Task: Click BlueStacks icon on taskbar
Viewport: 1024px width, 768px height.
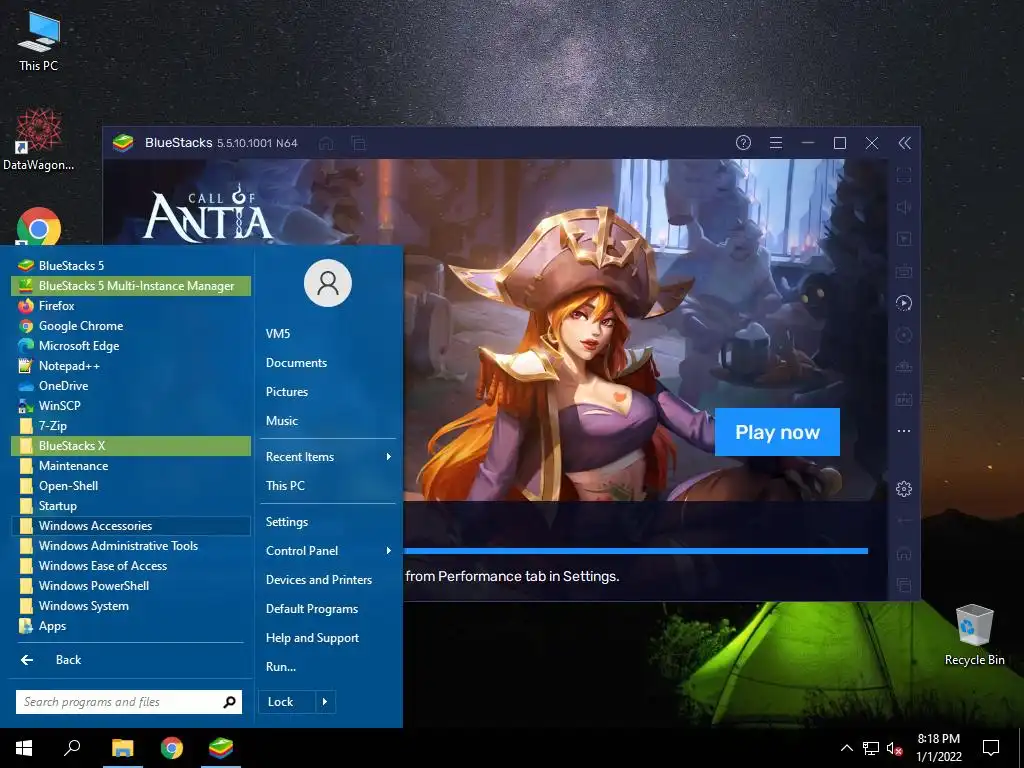Action: [x=221, y=748]
